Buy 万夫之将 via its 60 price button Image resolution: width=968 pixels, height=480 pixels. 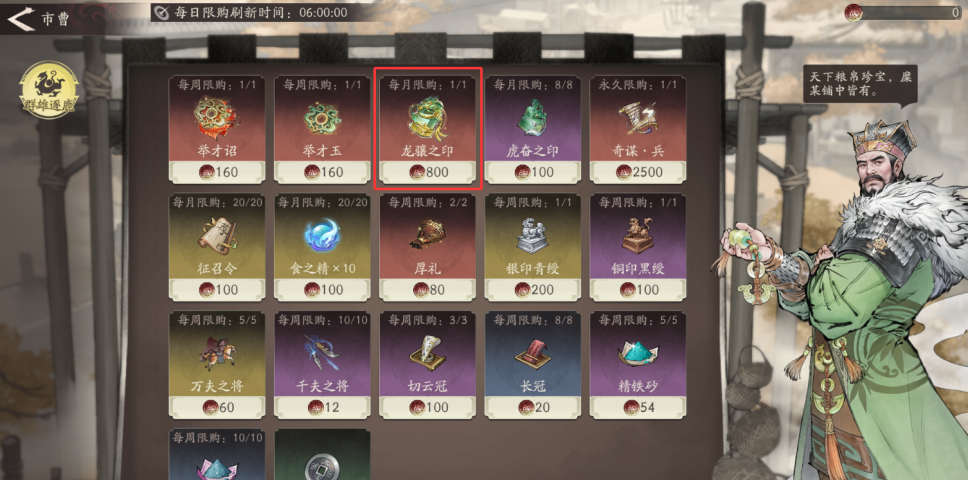coord(217,407)
